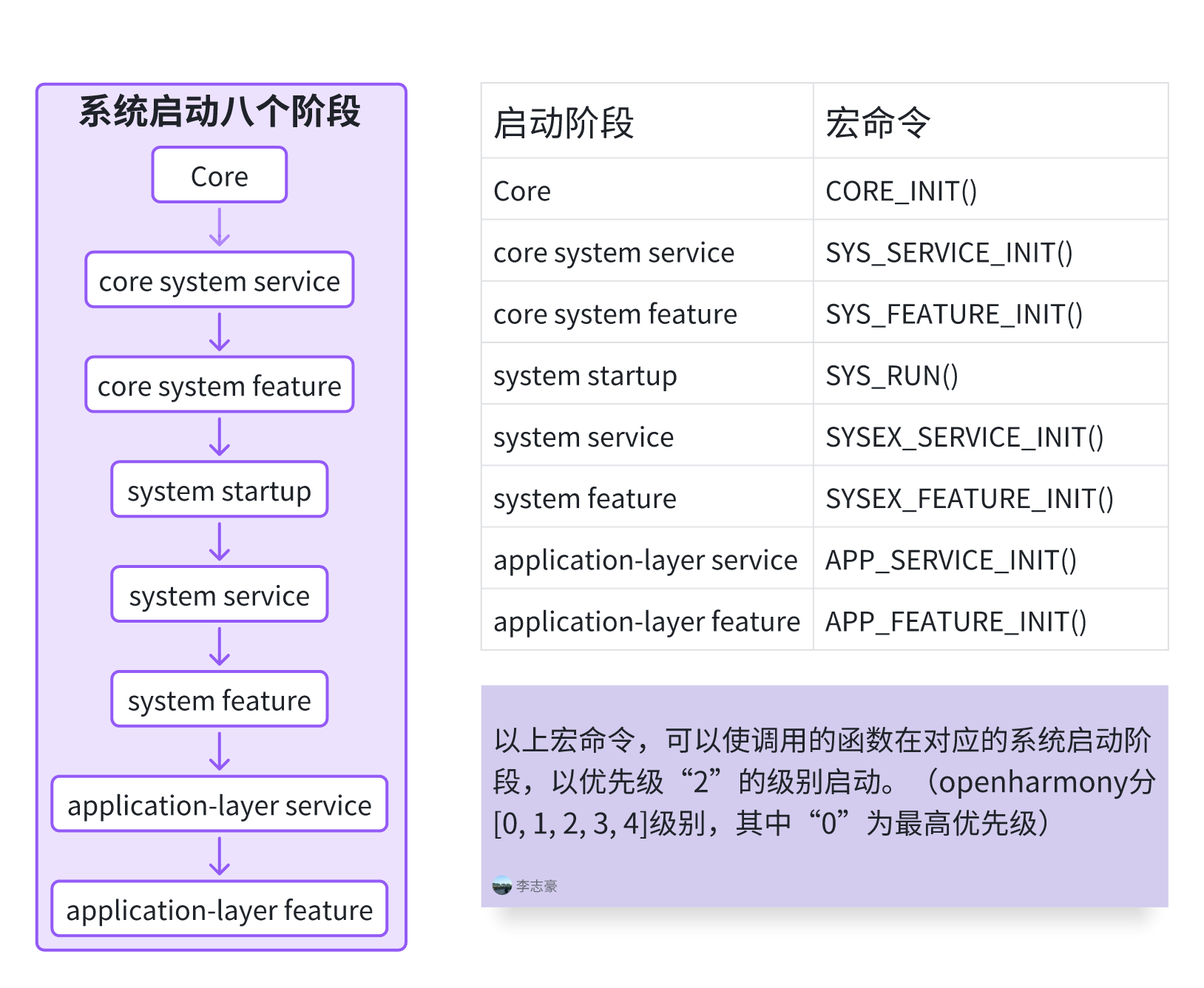Viewport: 1204px width, 988px height.
Task: Click the application-layer service cell in the table
Action: coord(646,560)
